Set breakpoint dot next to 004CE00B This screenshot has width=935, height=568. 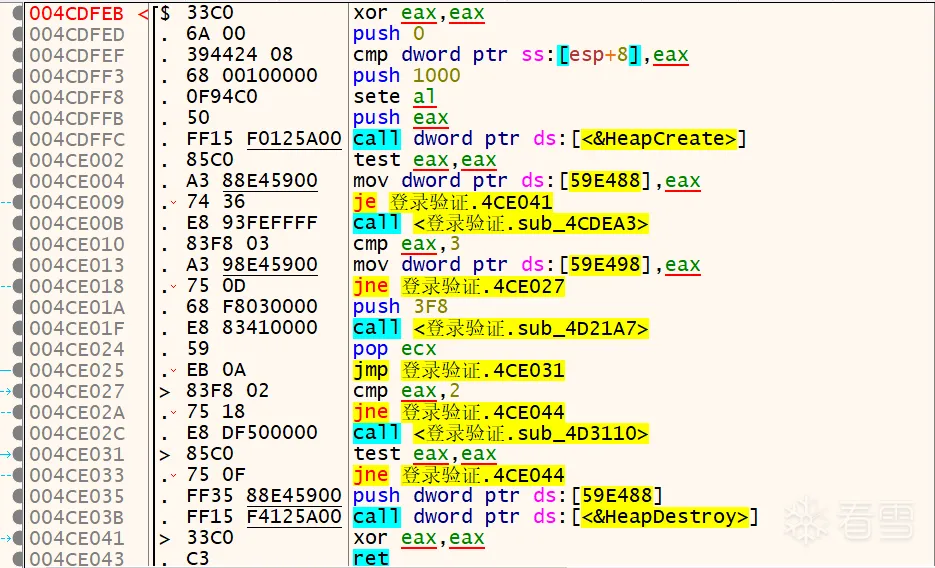click(17, 223)
